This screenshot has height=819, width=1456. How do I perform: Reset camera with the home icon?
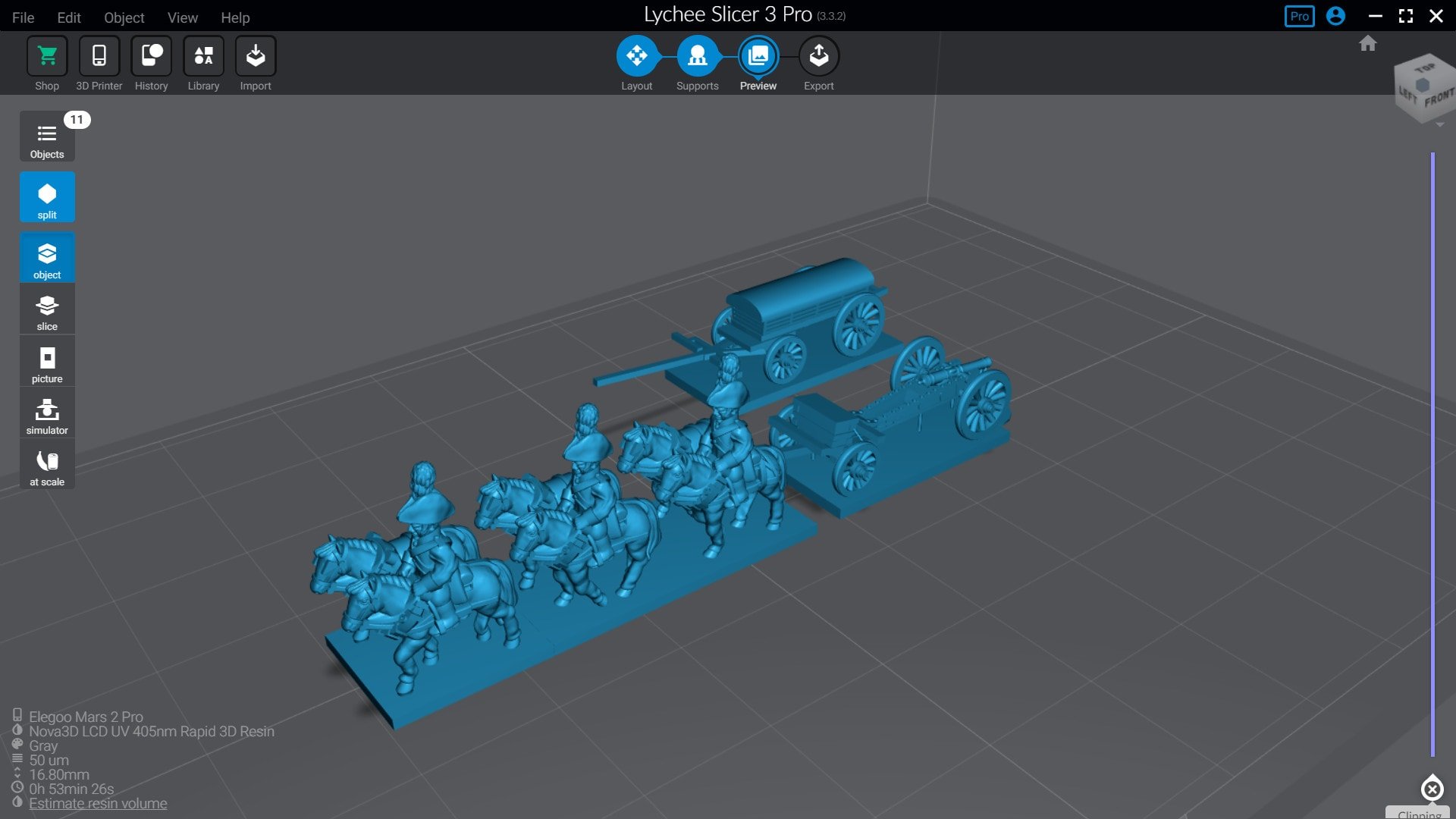(x=1367, y=44)
